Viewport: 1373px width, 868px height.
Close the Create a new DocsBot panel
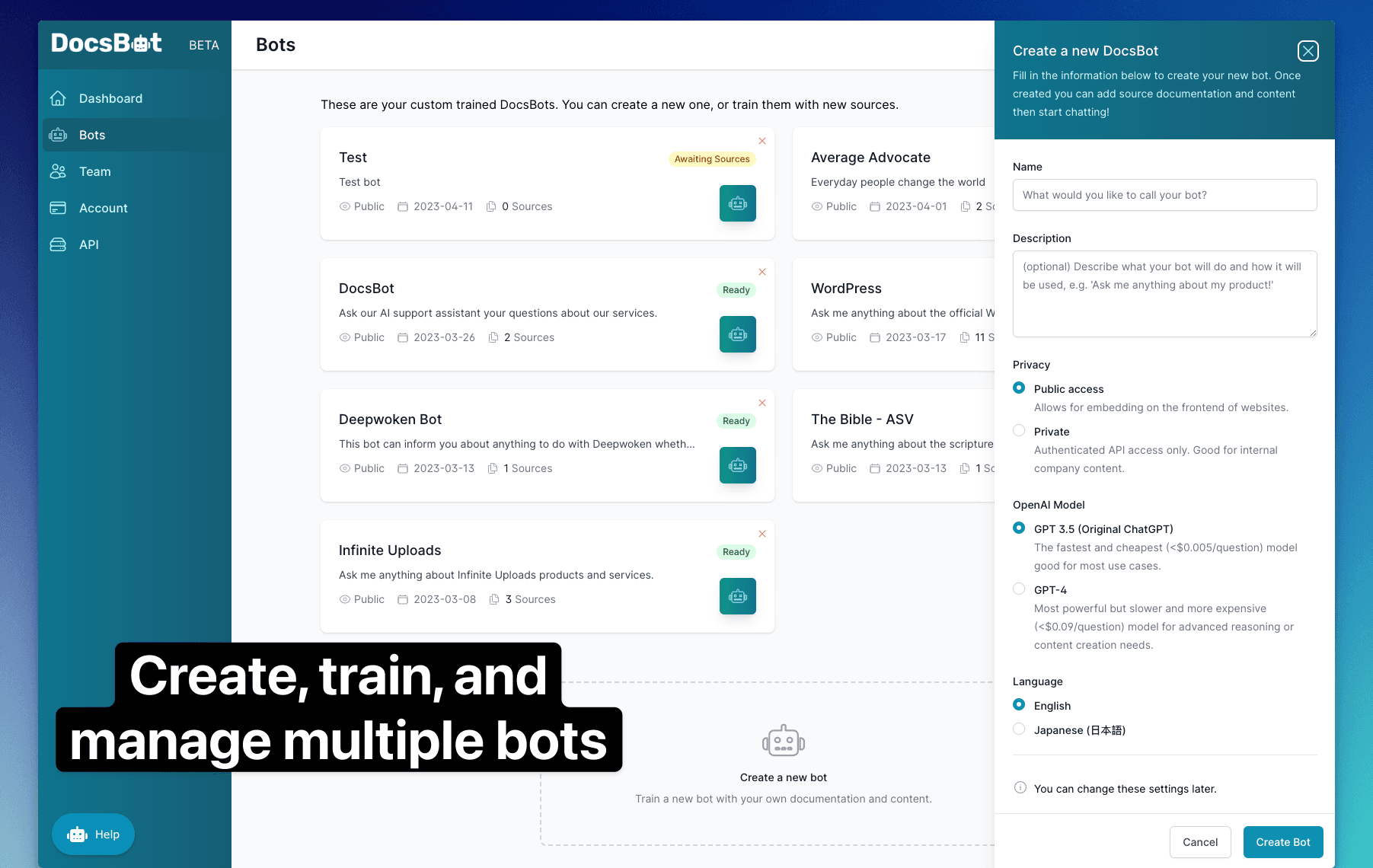point(1308,51)
